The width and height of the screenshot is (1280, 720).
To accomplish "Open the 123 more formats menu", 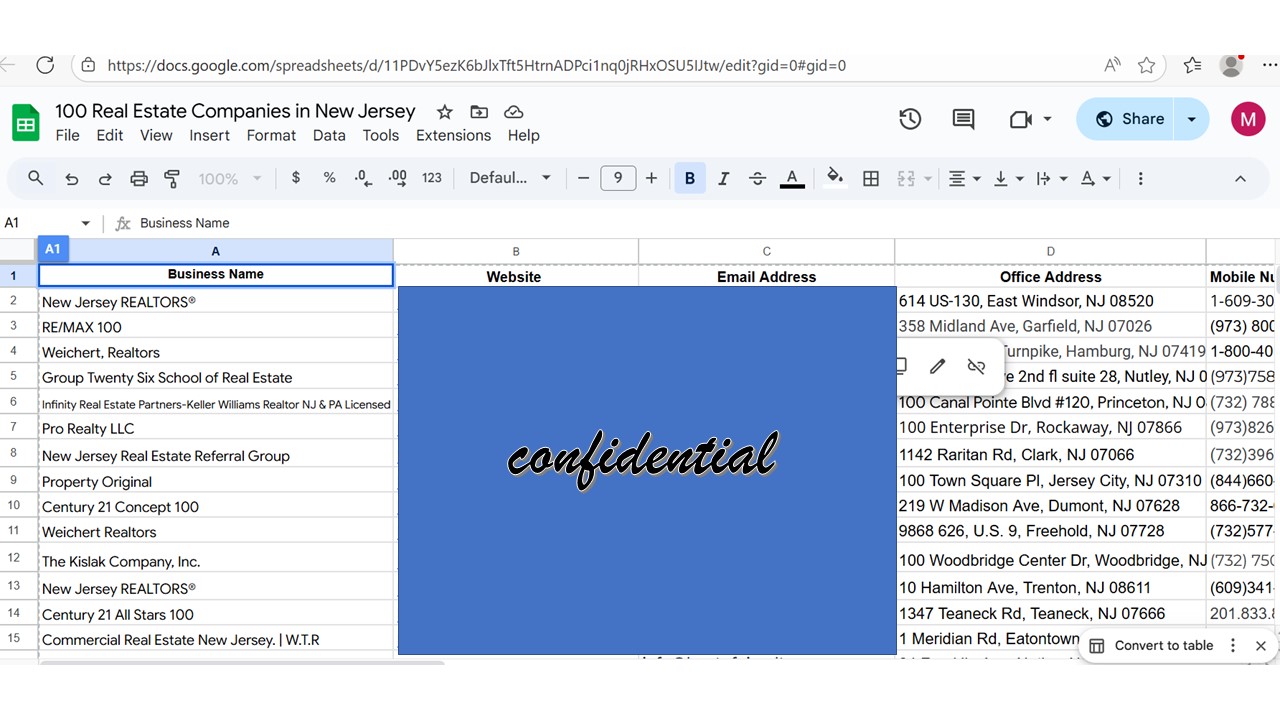I will 432,178.
